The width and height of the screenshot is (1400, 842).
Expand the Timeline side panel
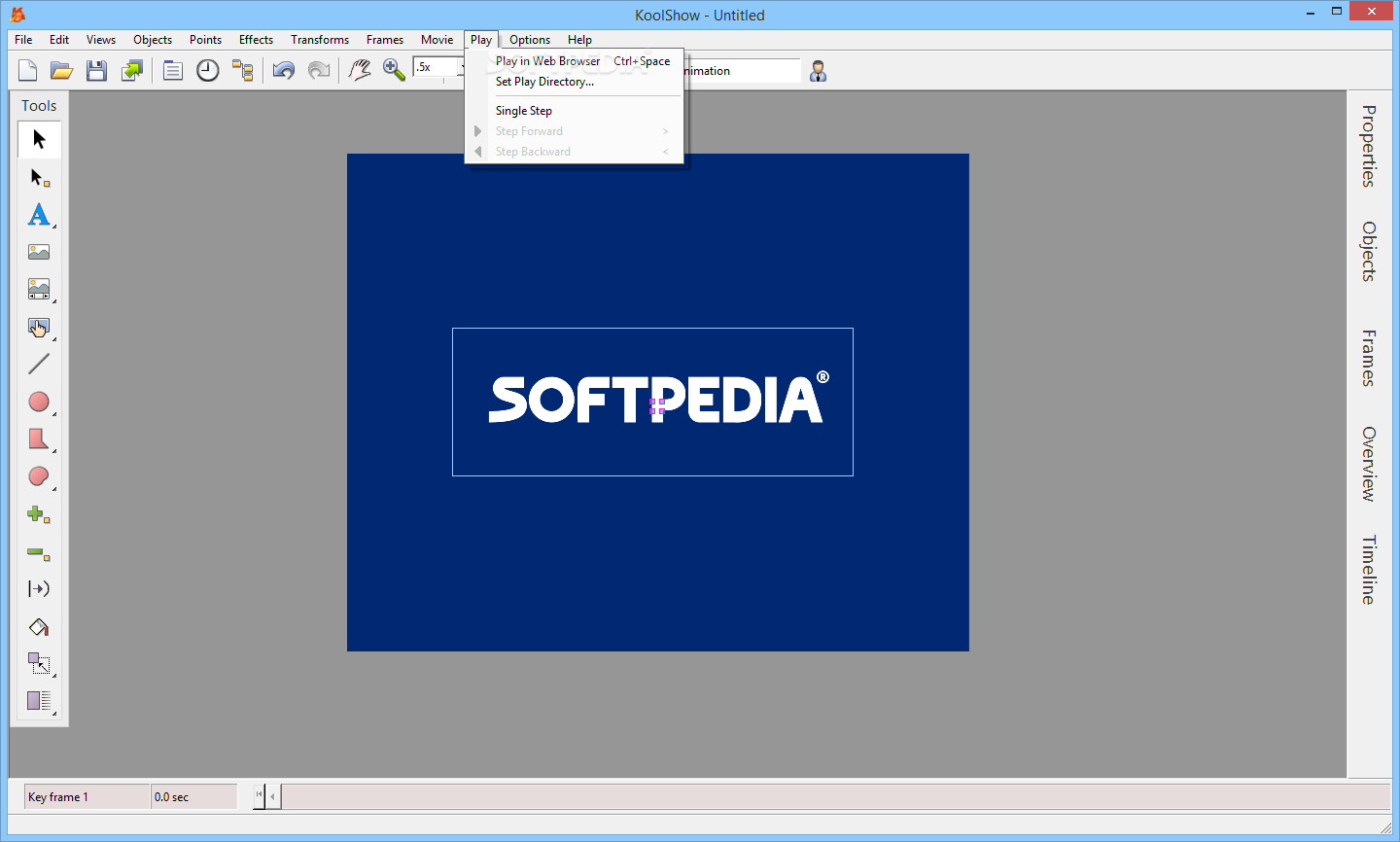[x=1369, y=570]
